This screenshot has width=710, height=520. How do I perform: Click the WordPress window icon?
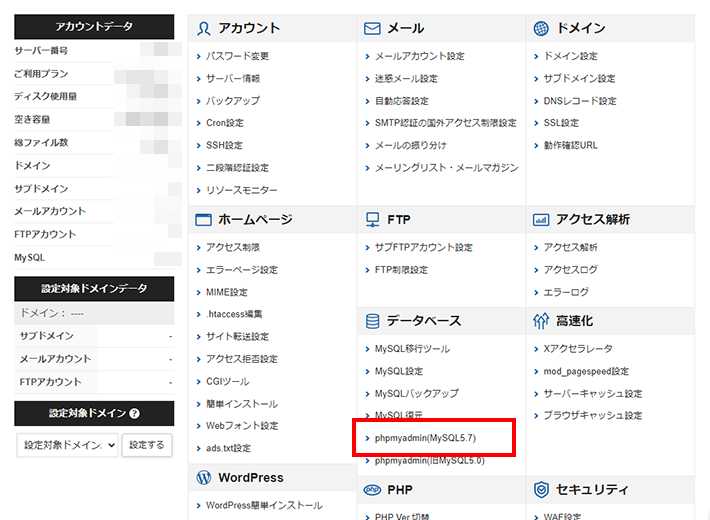204,478
